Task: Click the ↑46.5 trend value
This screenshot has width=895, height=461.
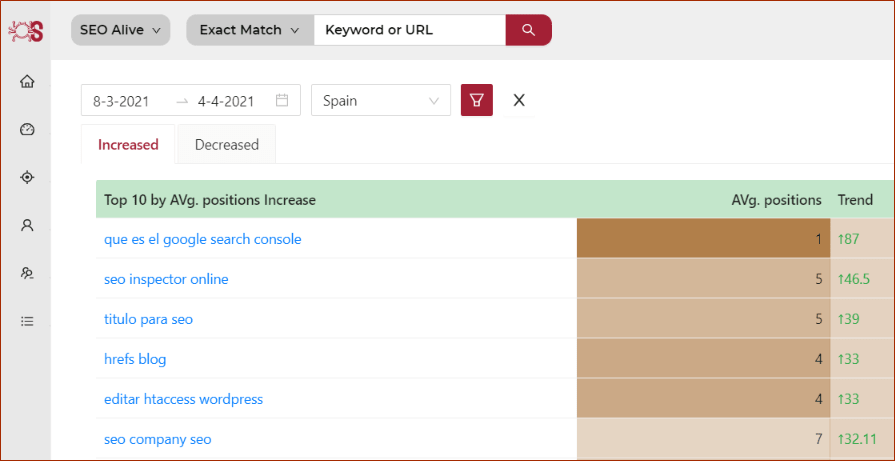Action: tap(853, 279)
